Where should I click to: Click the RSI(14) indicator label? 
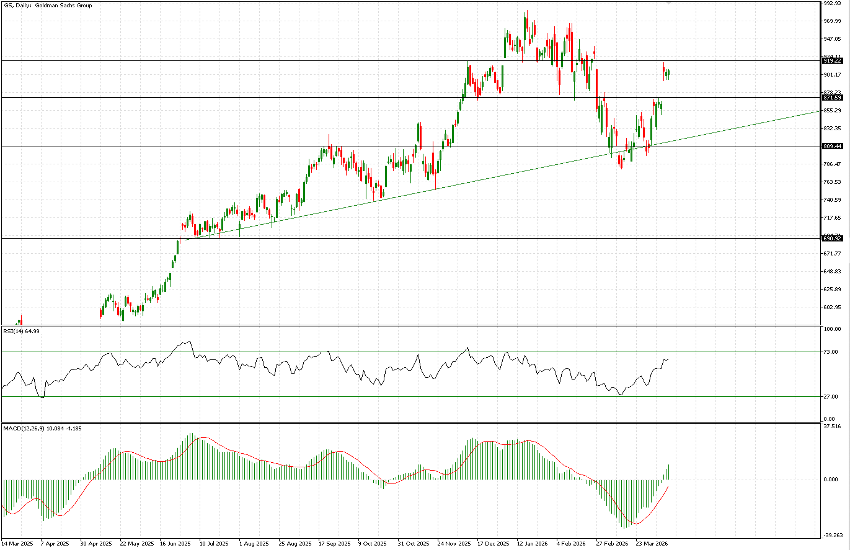click(x=21, y=331)
